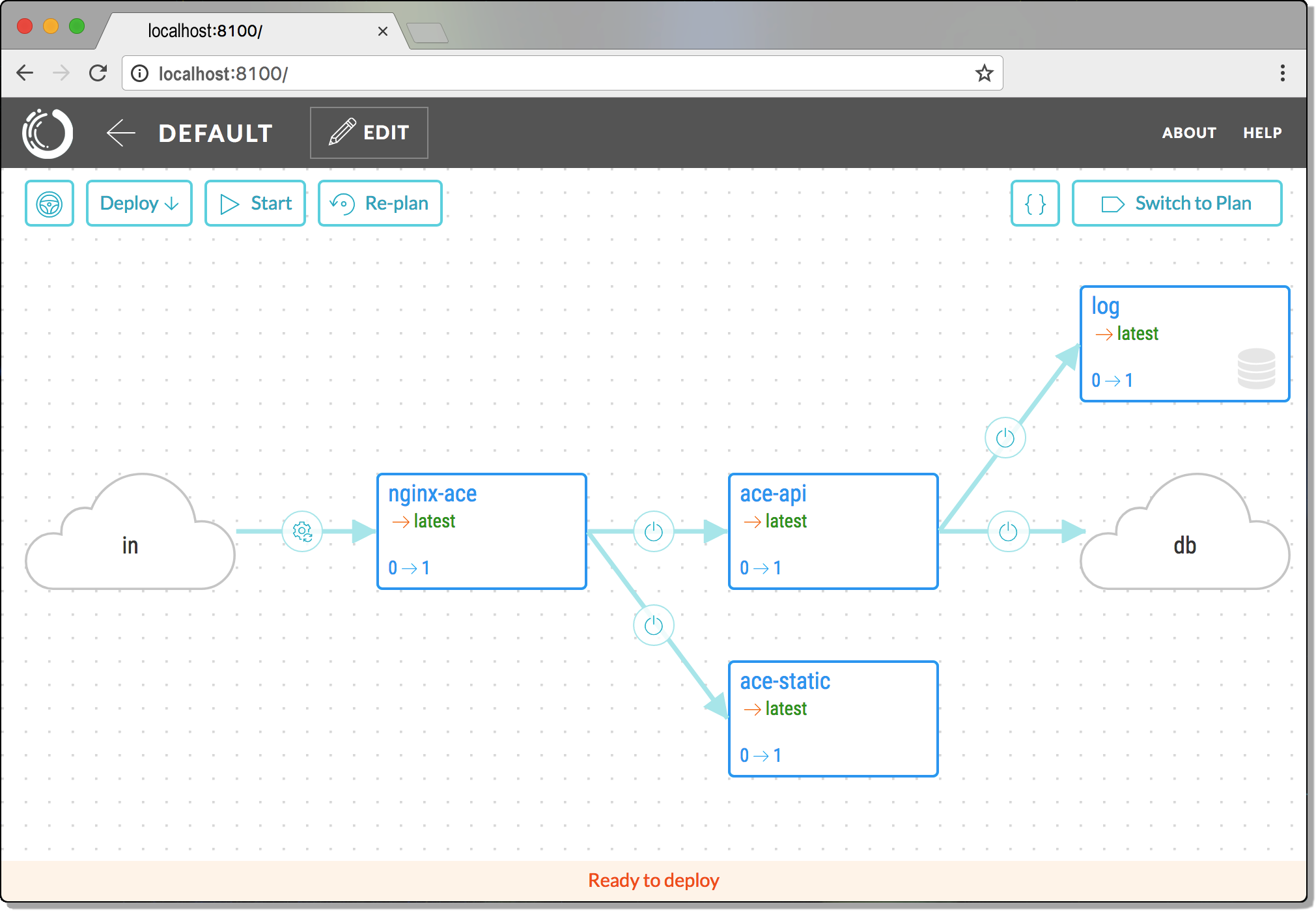
Task: Toggle power icon between nginx-ace and ace-api
Action: 653,531
